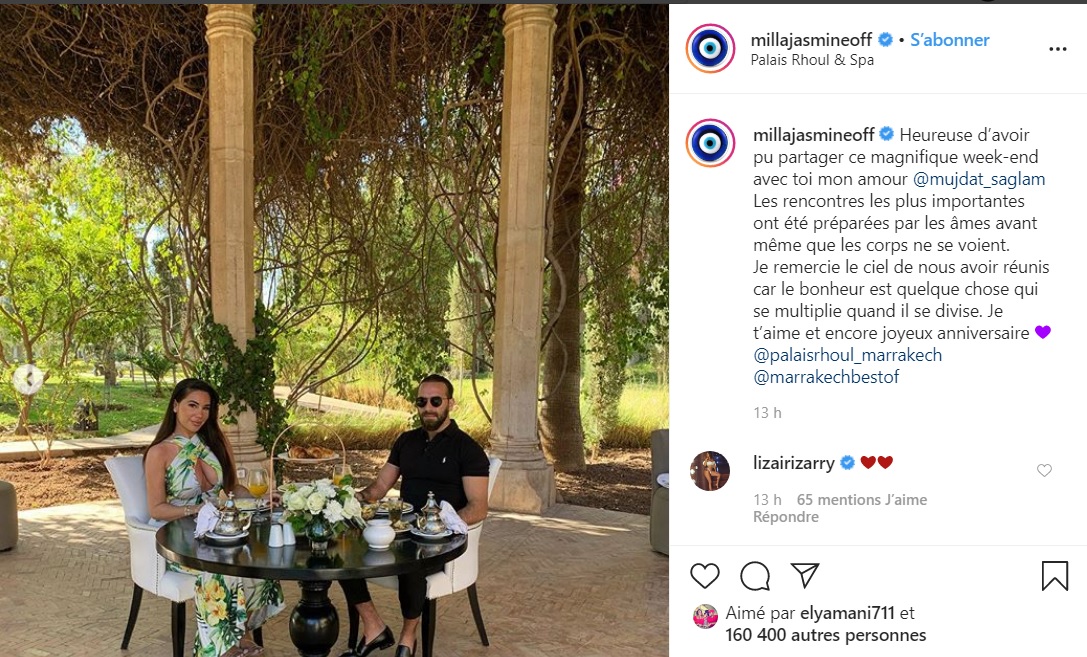Open the three-dot more options menu
Screen dimensions: 1087x657
coord(1058,49)
